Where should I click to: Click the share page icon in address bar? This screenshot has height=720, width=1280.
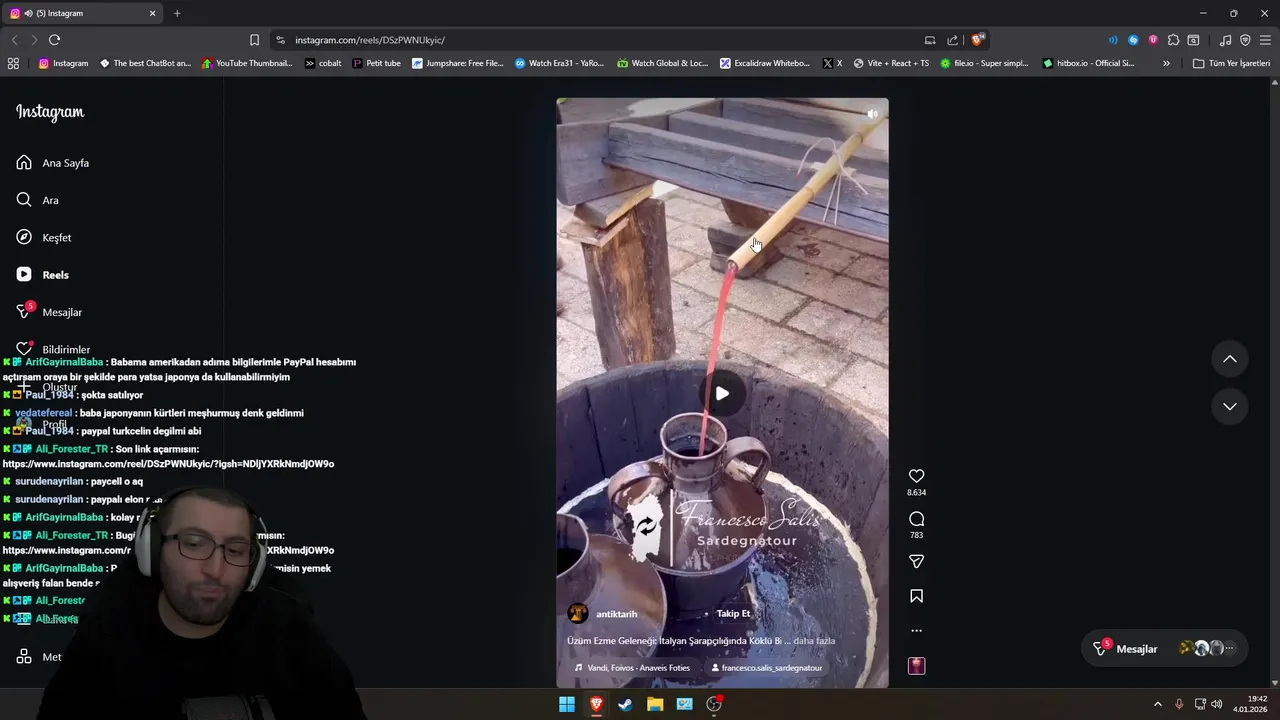click(x=952, y=40)
